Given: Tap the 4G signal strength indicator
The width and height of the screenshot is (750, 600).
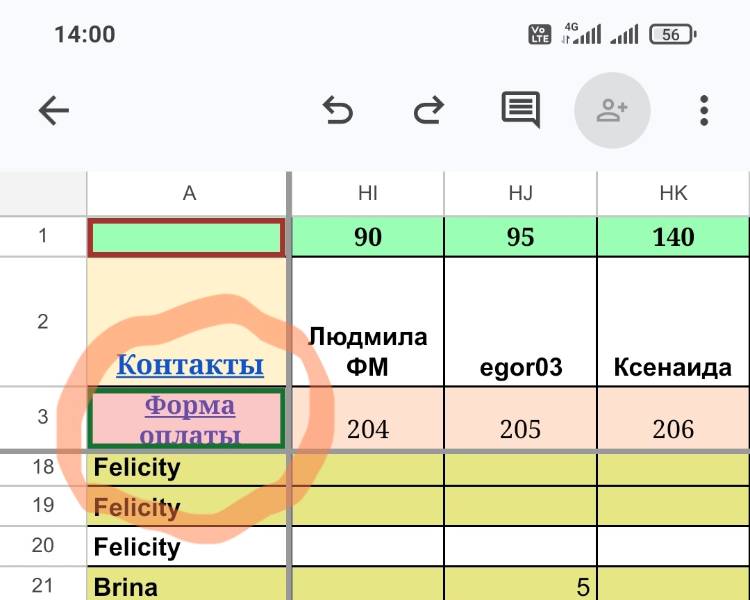Looking at the screenshot, I should click(582, 33).
